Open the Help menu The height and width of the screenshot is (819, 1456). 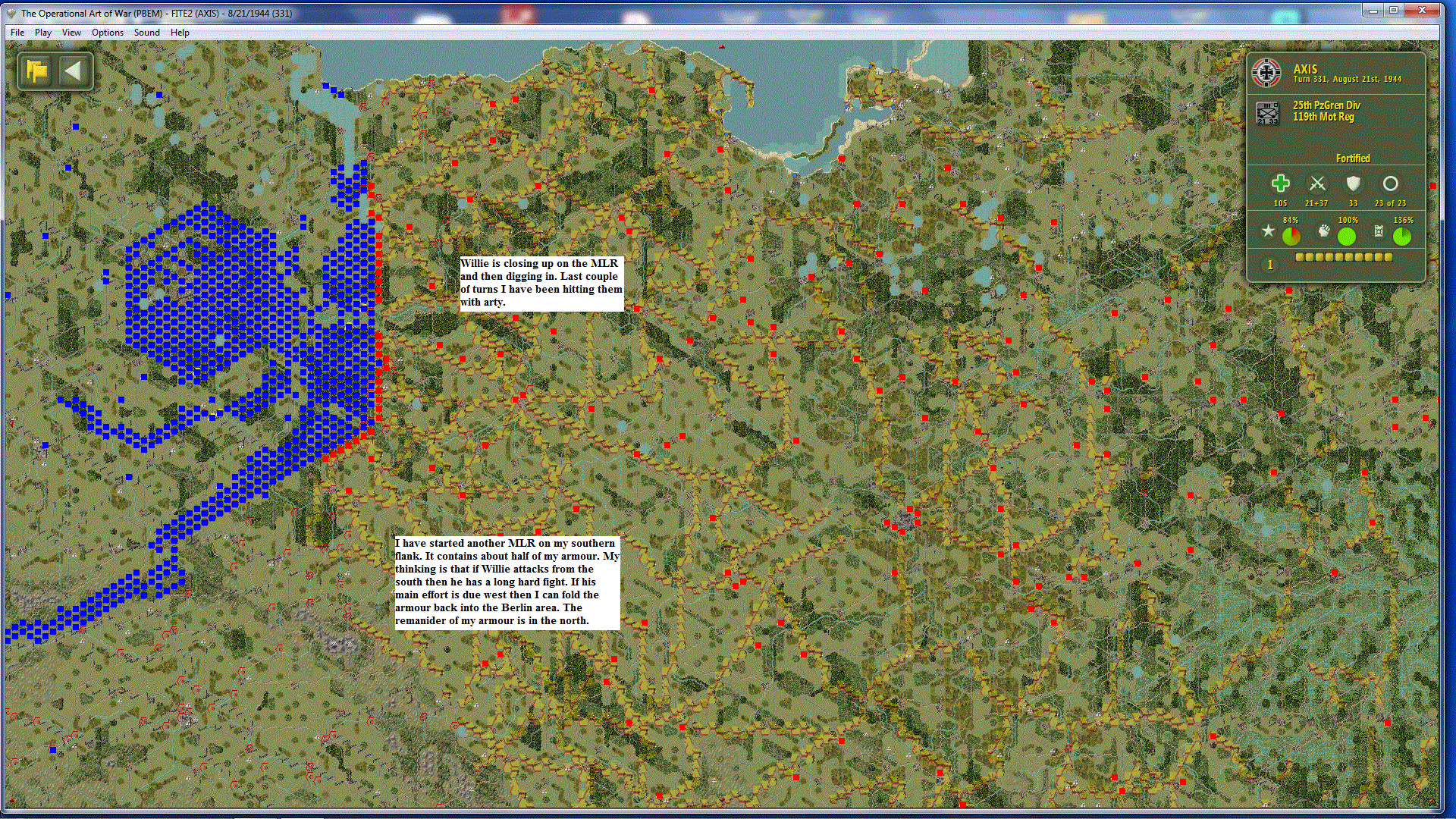pyautogui.click(x=180, y=33)
